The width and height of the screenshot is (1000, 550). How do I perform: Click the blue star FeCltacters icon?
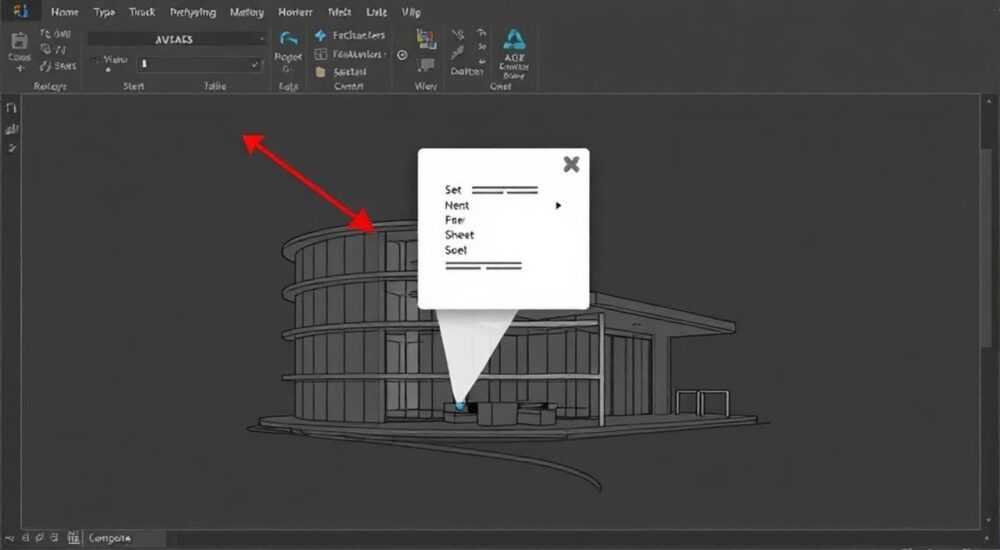tap(321, 36)
